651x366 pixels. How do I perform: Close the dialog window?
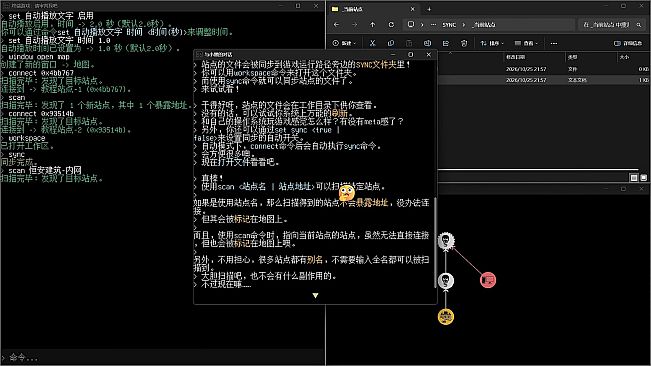pyautogui.click(x=428, y=54)
